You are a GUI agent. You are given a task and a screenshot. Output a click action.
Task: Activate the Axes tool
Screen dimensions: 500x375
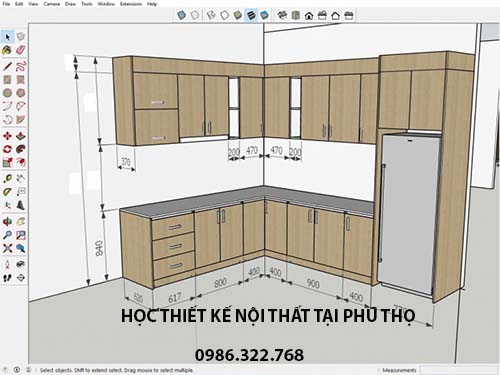7,205
